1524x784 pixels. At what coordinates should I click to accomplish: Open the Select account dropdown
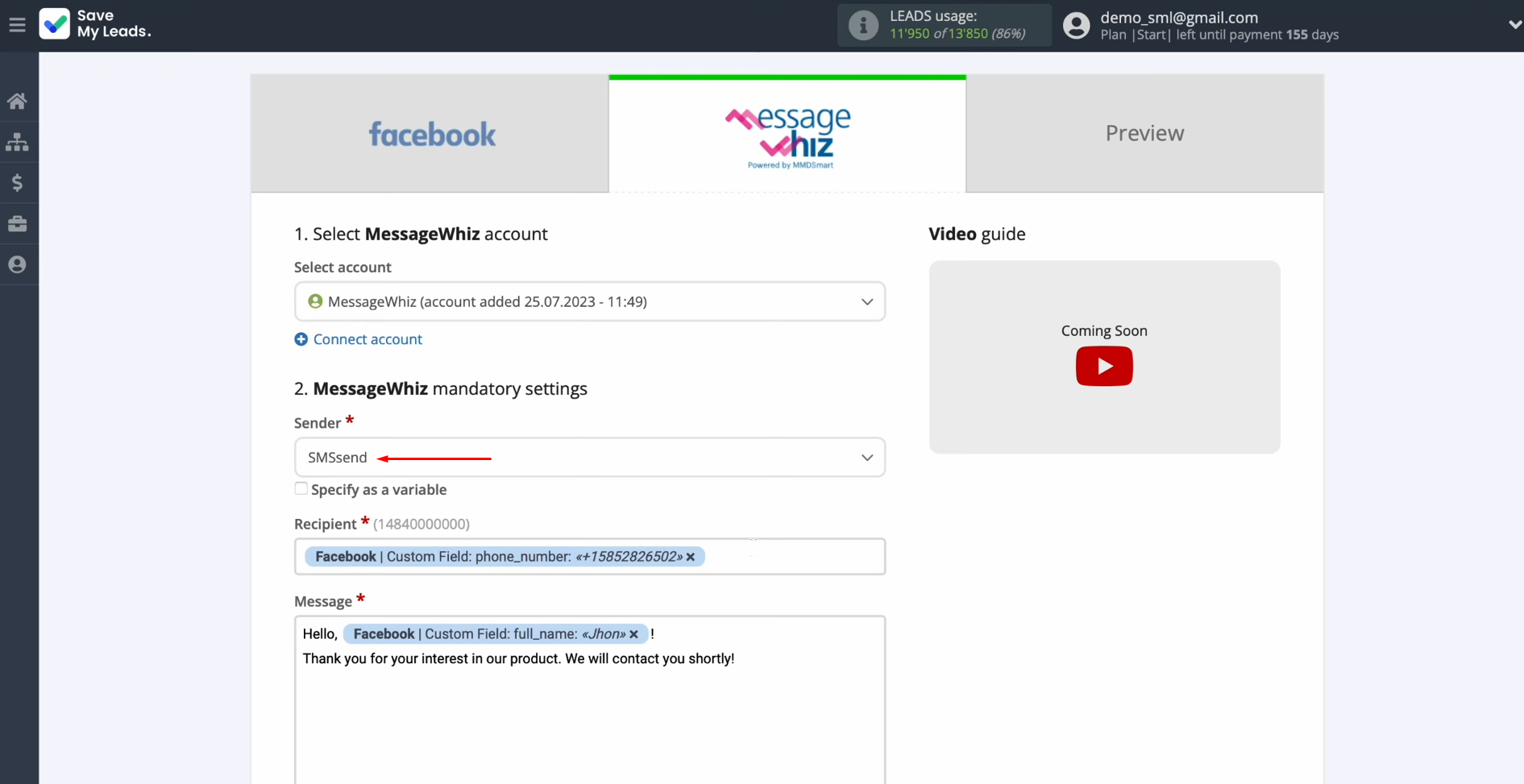[x=590, y=301]
